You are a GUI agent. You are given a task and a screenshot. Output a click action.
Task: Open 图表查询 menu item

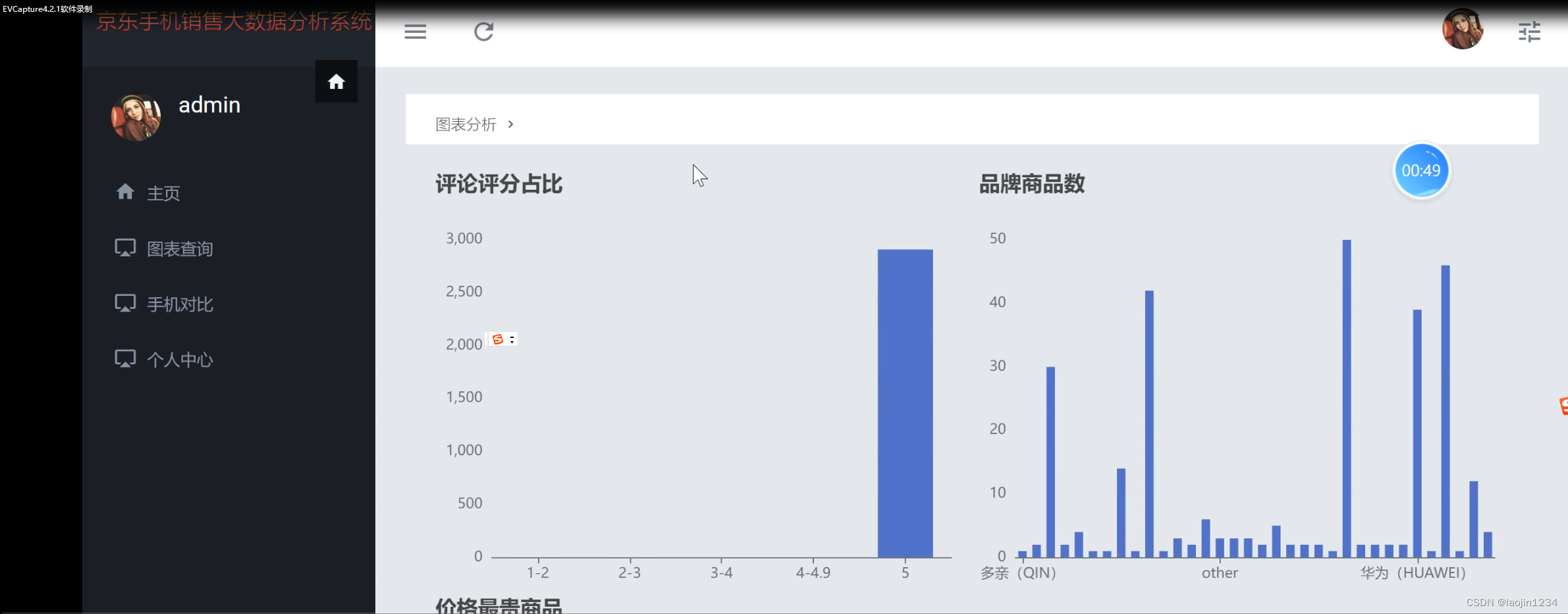[180, 248]
